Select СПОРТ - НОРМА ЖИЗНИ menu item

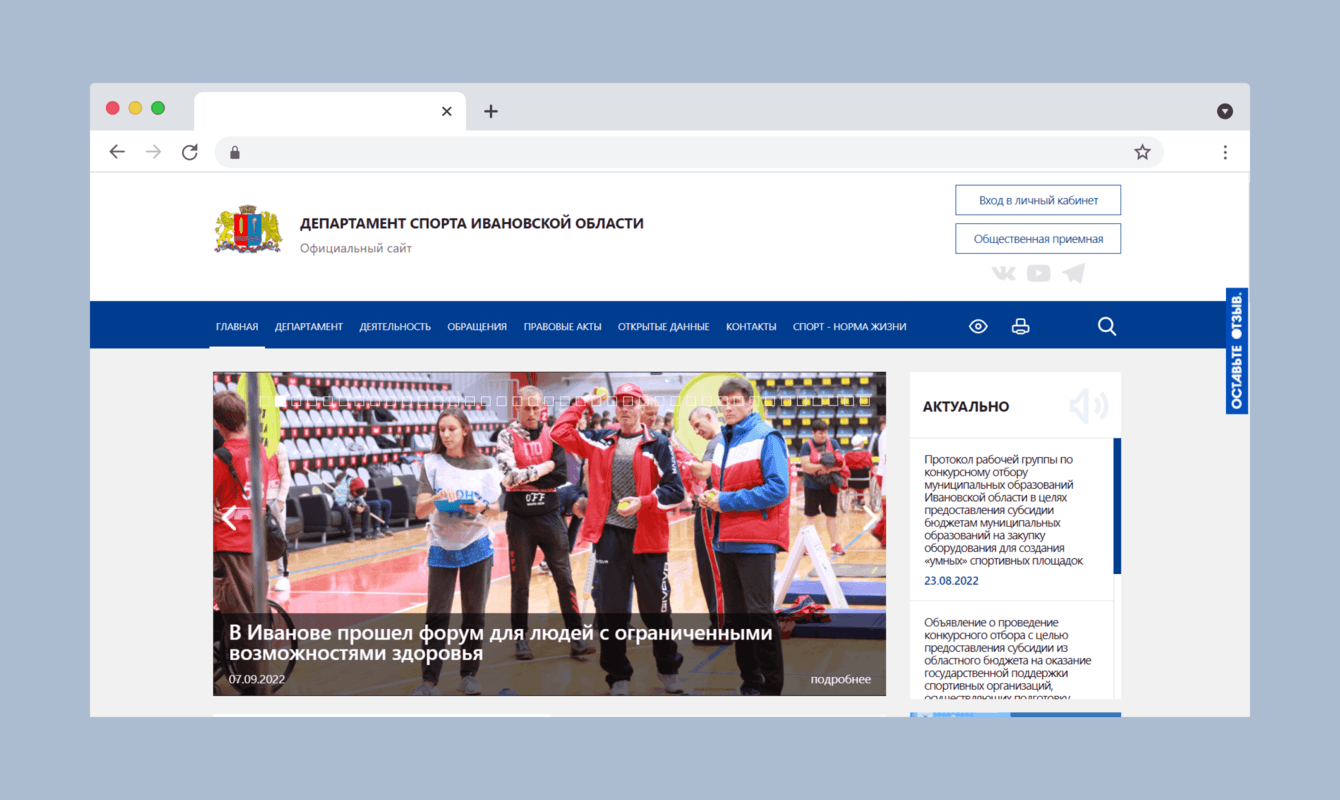click(849, 326)
